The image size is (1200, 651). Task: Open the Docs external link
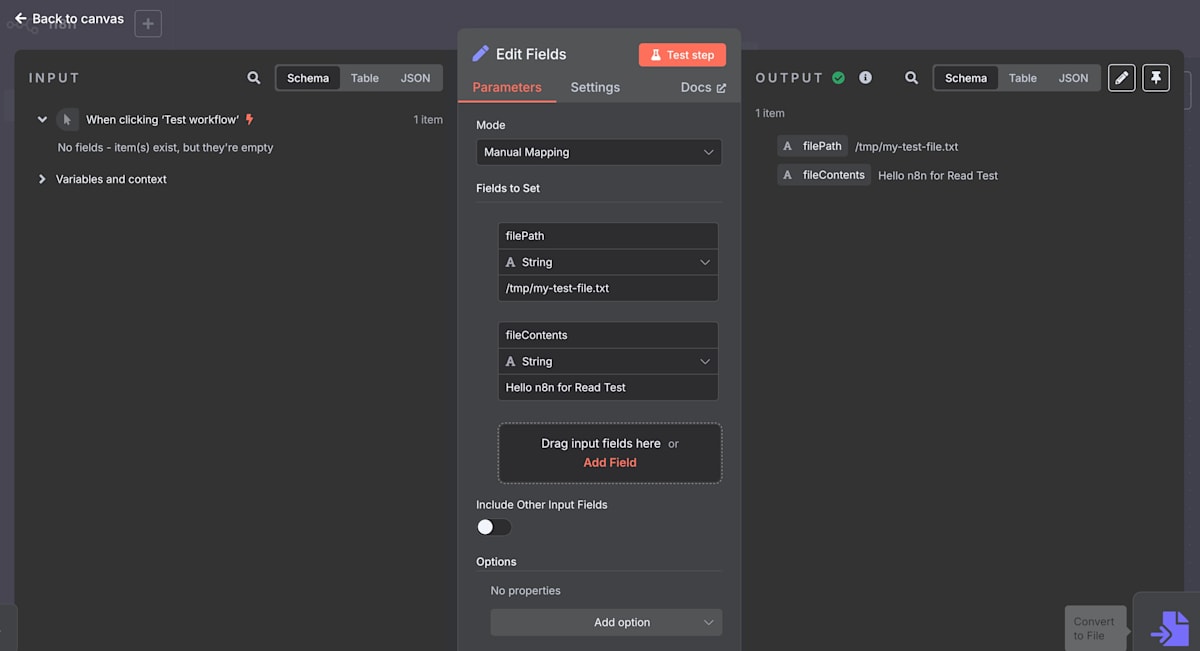(703, 87)
